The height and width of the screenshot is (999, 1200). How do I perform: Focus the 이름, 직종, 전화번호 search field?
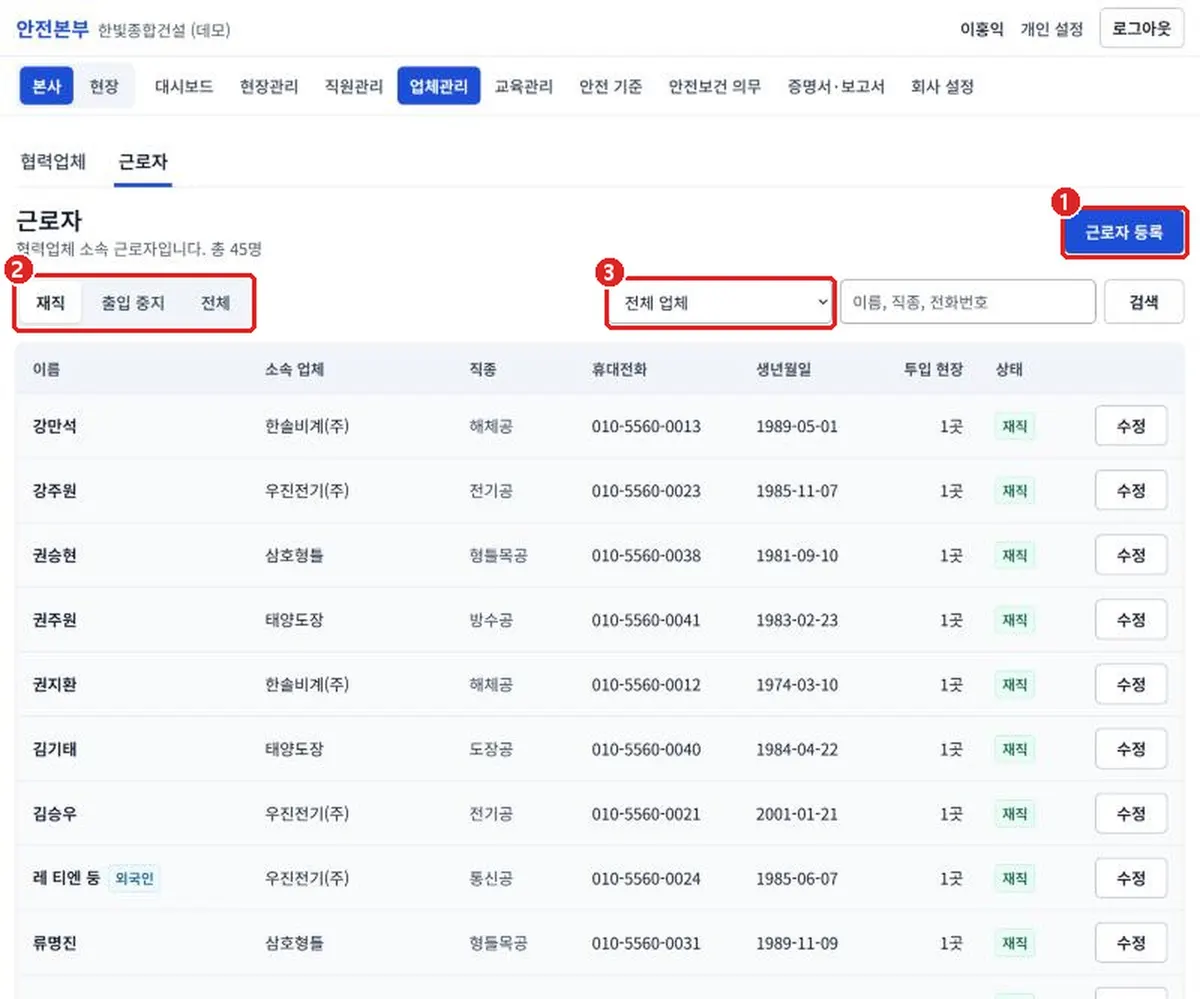(968, 302)
